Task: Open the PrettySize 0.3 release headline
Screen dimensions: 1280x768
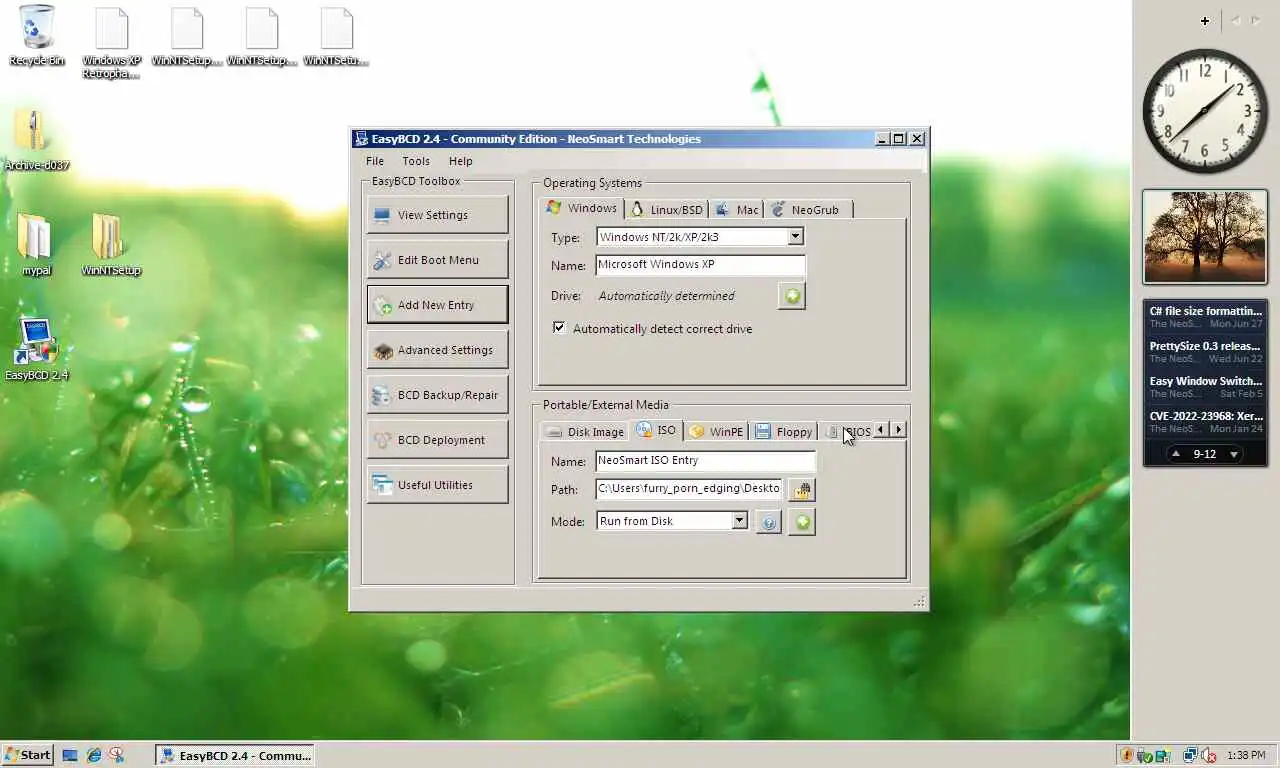Action: tap(1205, 352)
